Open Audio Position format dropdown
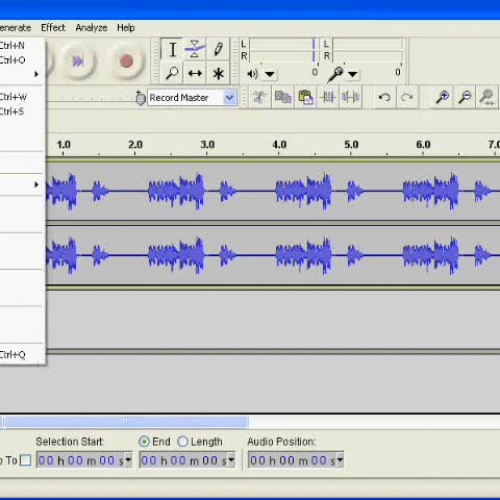 coord(340,460)
